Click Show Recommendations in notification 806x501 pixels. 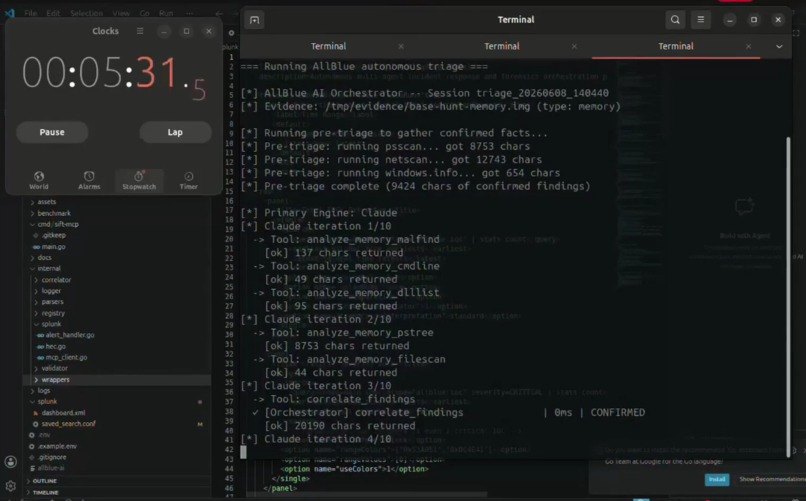pos(772,479)
